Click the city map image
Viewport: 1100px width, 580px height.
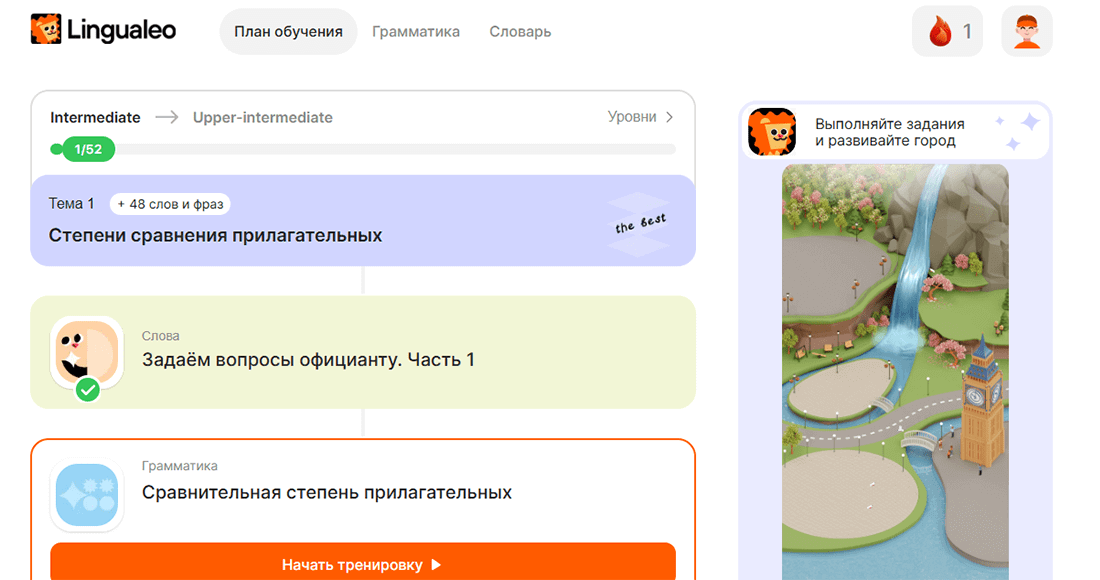895,372
